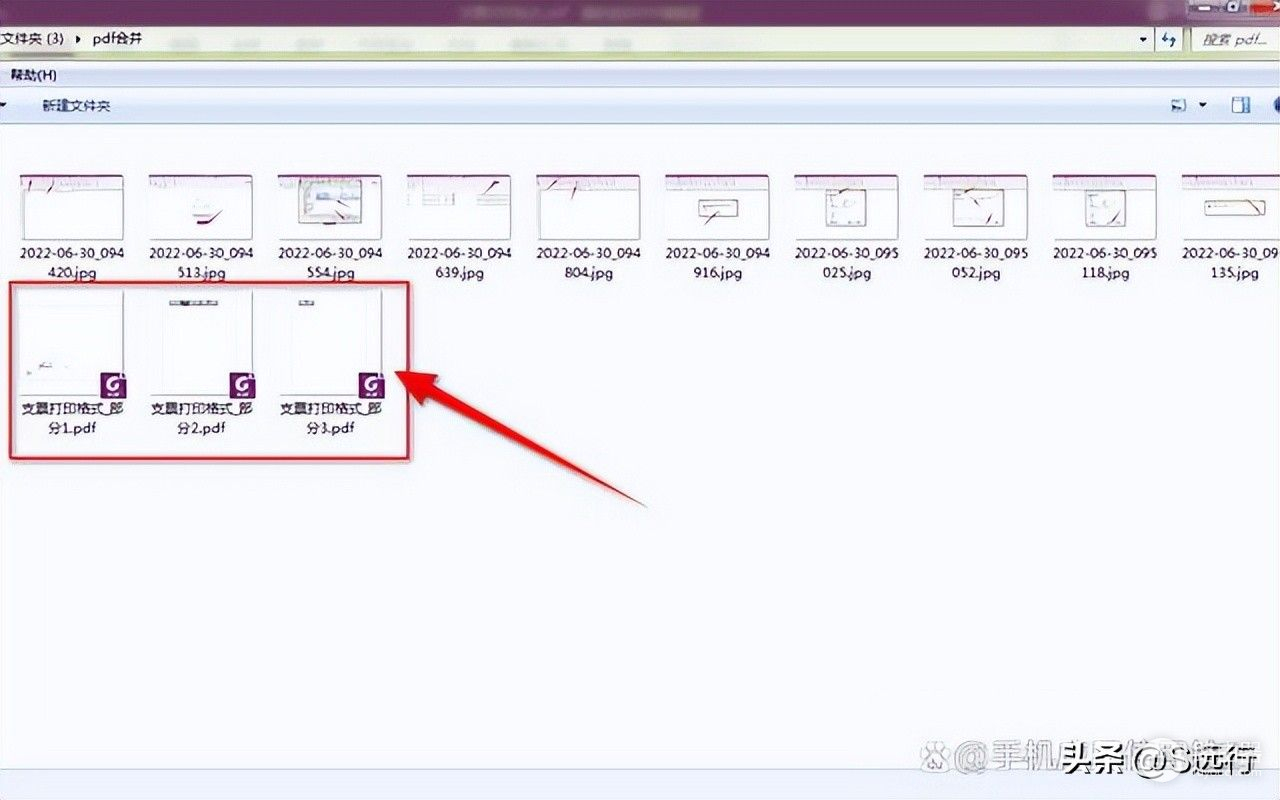Toggle the preview pane icon
1280x800 pixels.
pyautogui.click(x=1241, y=105)
